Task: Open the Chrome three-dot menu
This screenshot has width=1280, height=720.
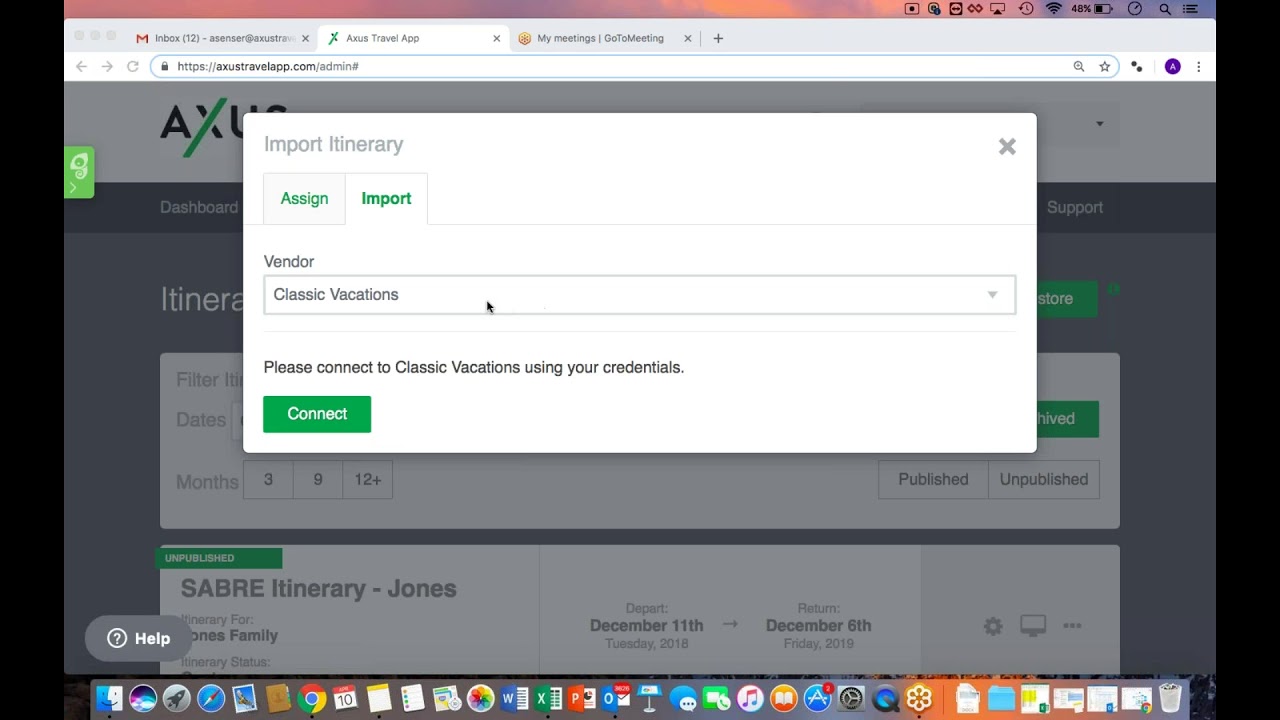Action: (x=1198, y=66)
